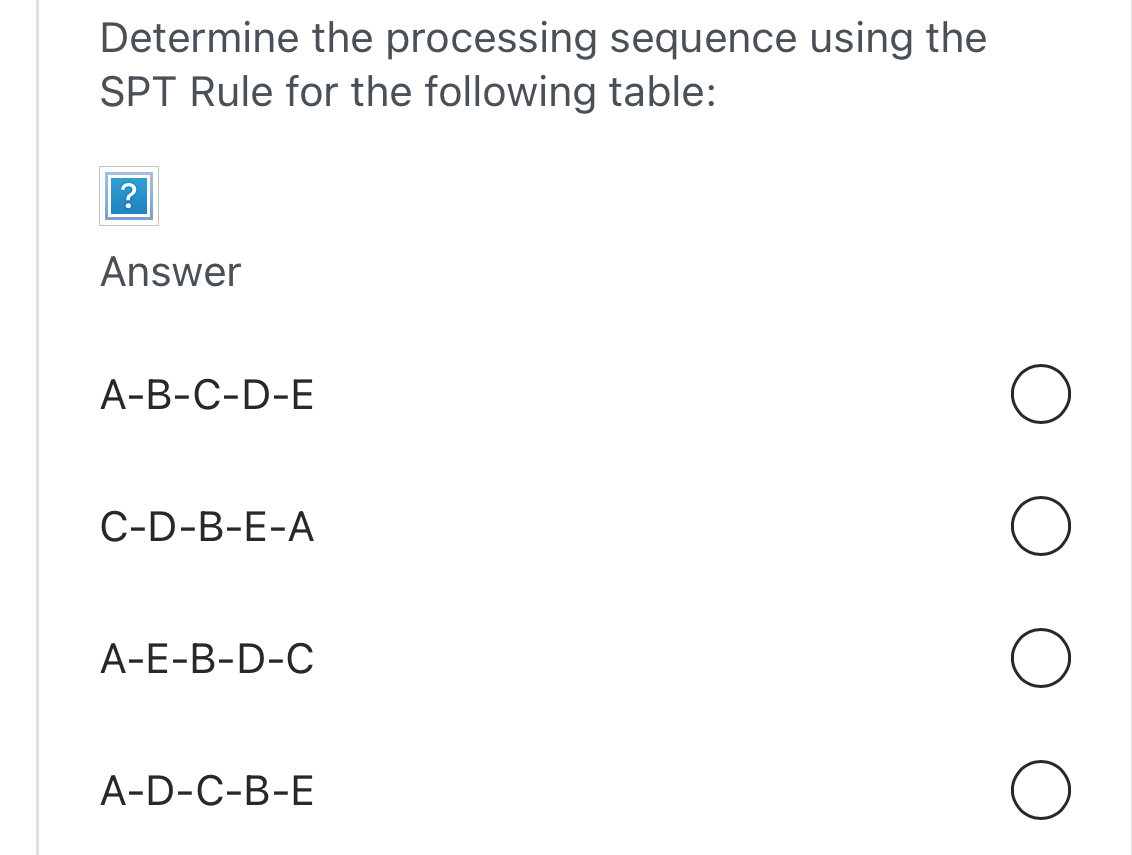Screen dimensions: 1132x855
Task: Click the A-B-C-D-E answer text
Action: click(206, 394)
